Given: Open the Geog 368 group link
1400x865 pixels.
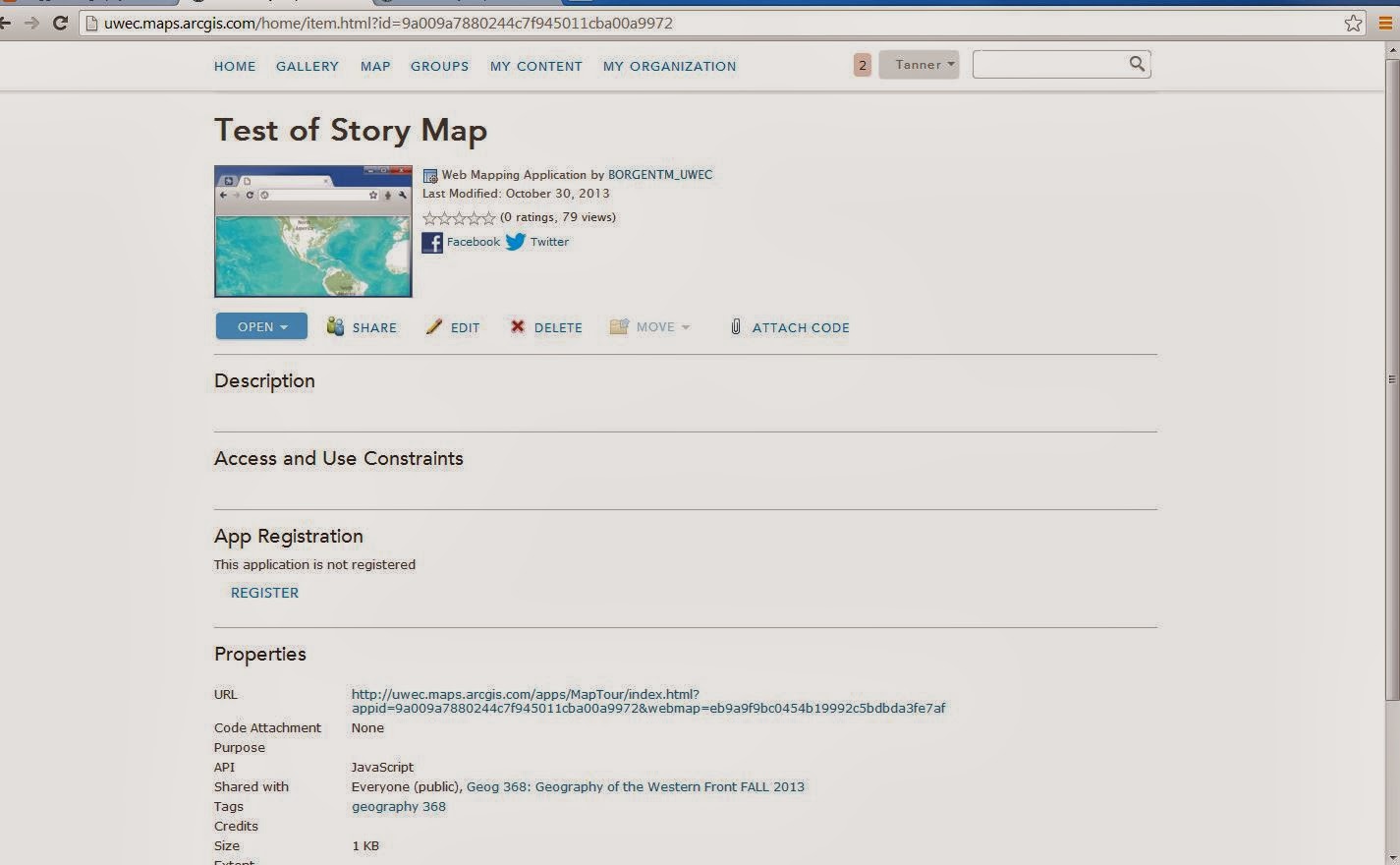Looking at the screenshot, I should pyautogui.click(x=636, y=786).
